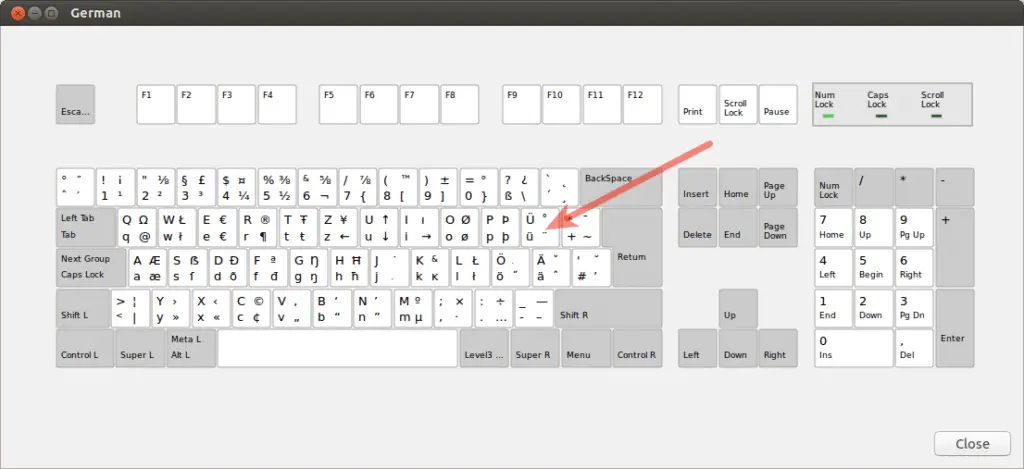Click the Close button
Image resolution: width=1024 pixels, height=469 pixels.
tap(972, 444)
